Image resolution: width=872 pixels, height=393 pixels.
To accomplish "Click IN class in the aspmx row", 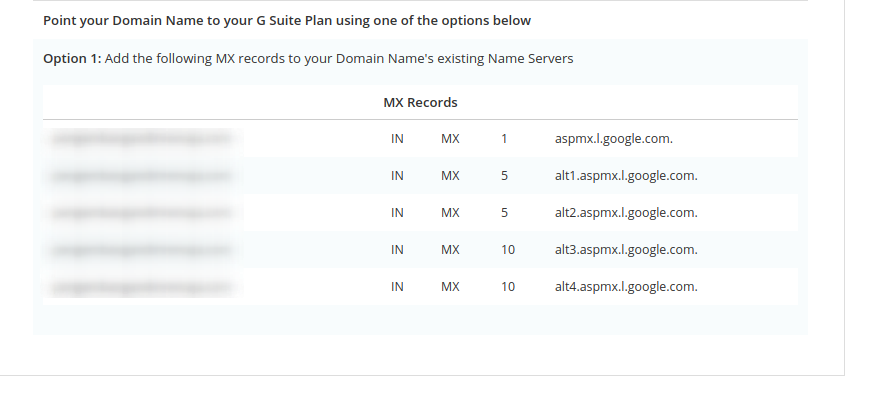I will click(397, 139).
